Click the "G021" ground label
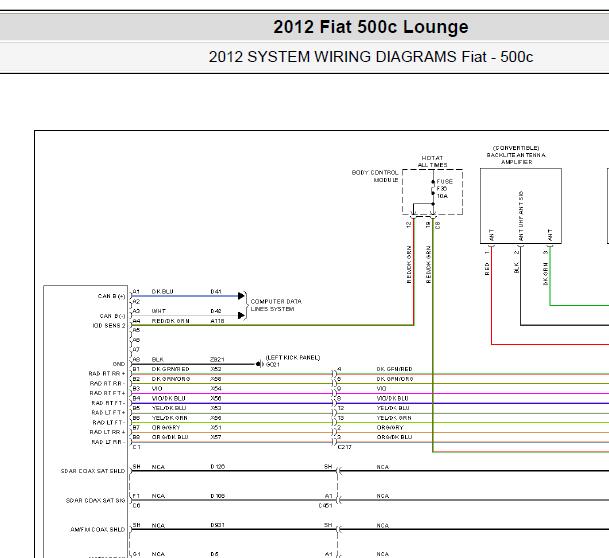The height and width of the screenshot is (558, 609). pyautogui.click(x=273, y=365)
